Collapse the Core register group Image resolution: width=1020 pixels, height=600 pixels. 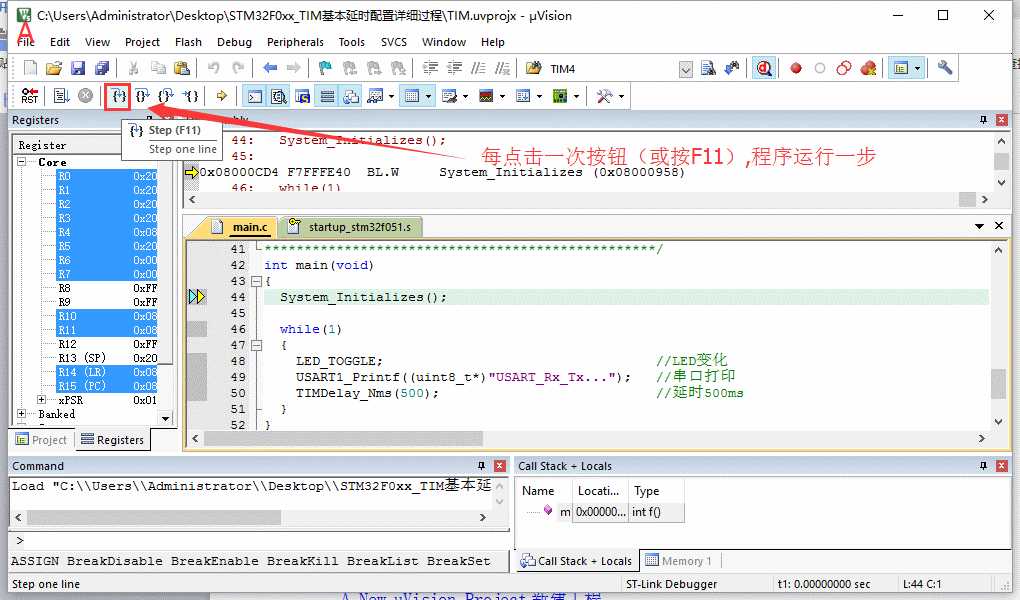tap(21, 161)
